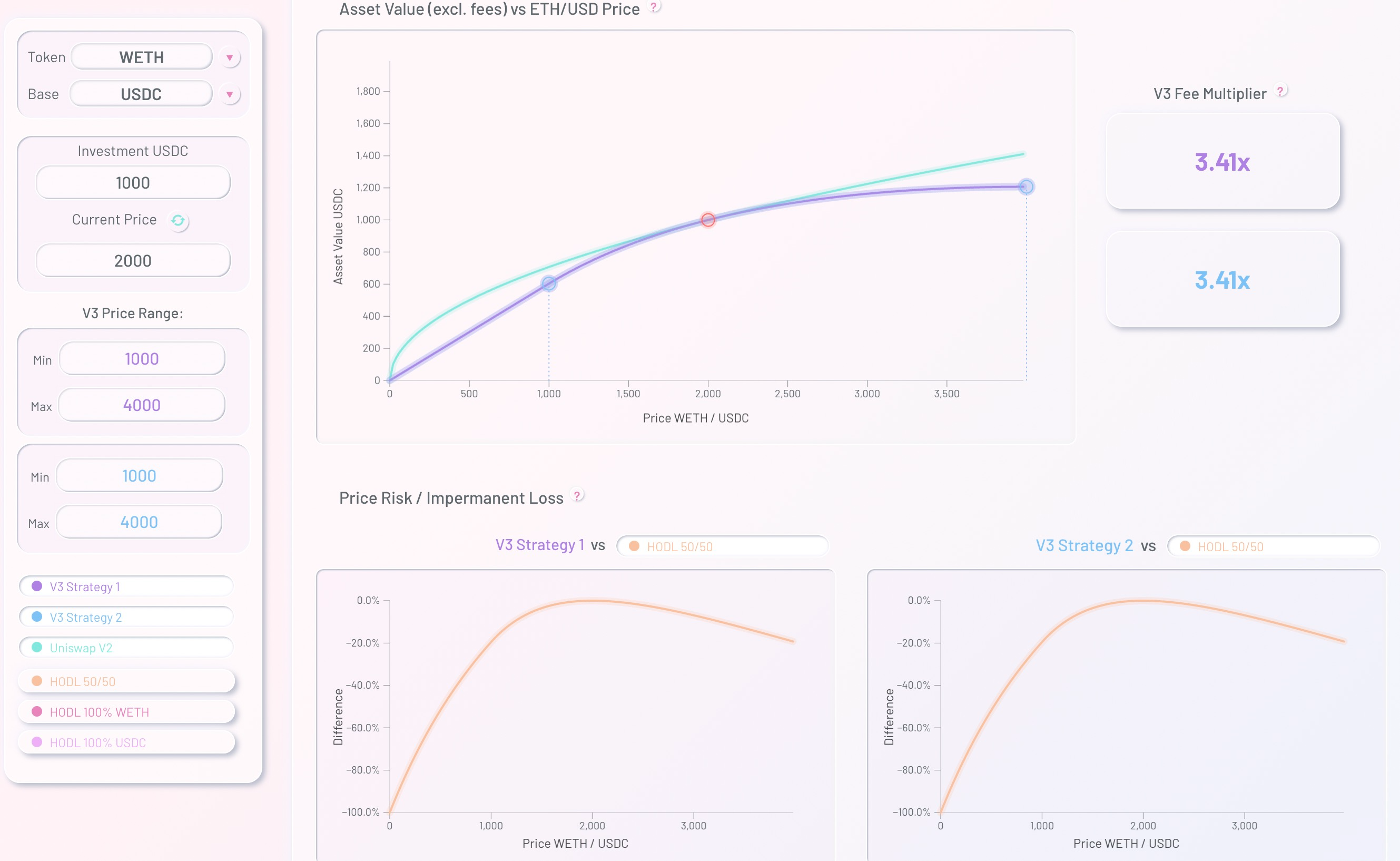This screenshot has width=1400, height=861.
Task: Toggle Uniswap V2 series visibility
Action: 126,648
